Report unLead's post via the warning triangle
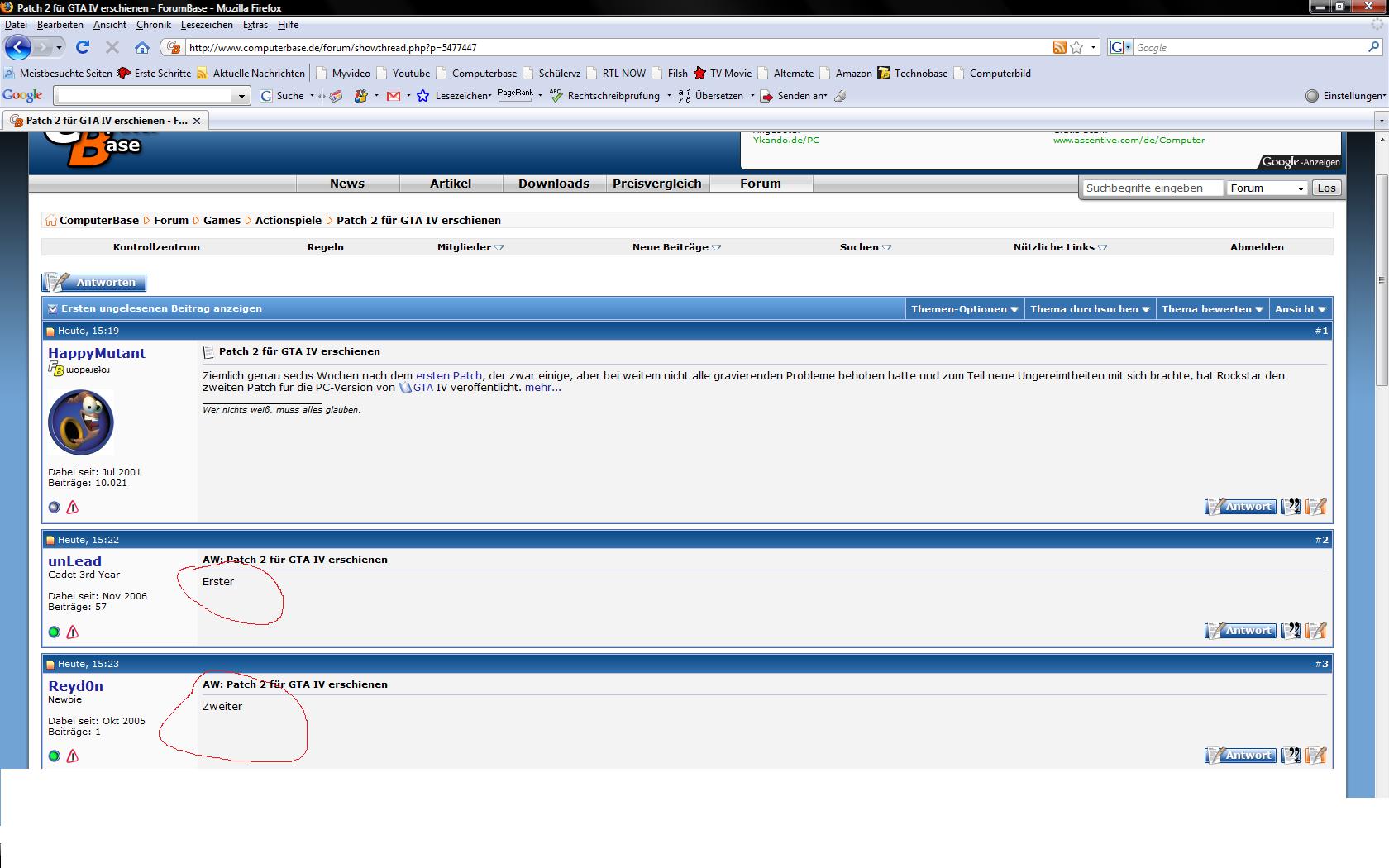Viewport: 1389px width, 868px height. pyautogui.click(x=73, y=632)
